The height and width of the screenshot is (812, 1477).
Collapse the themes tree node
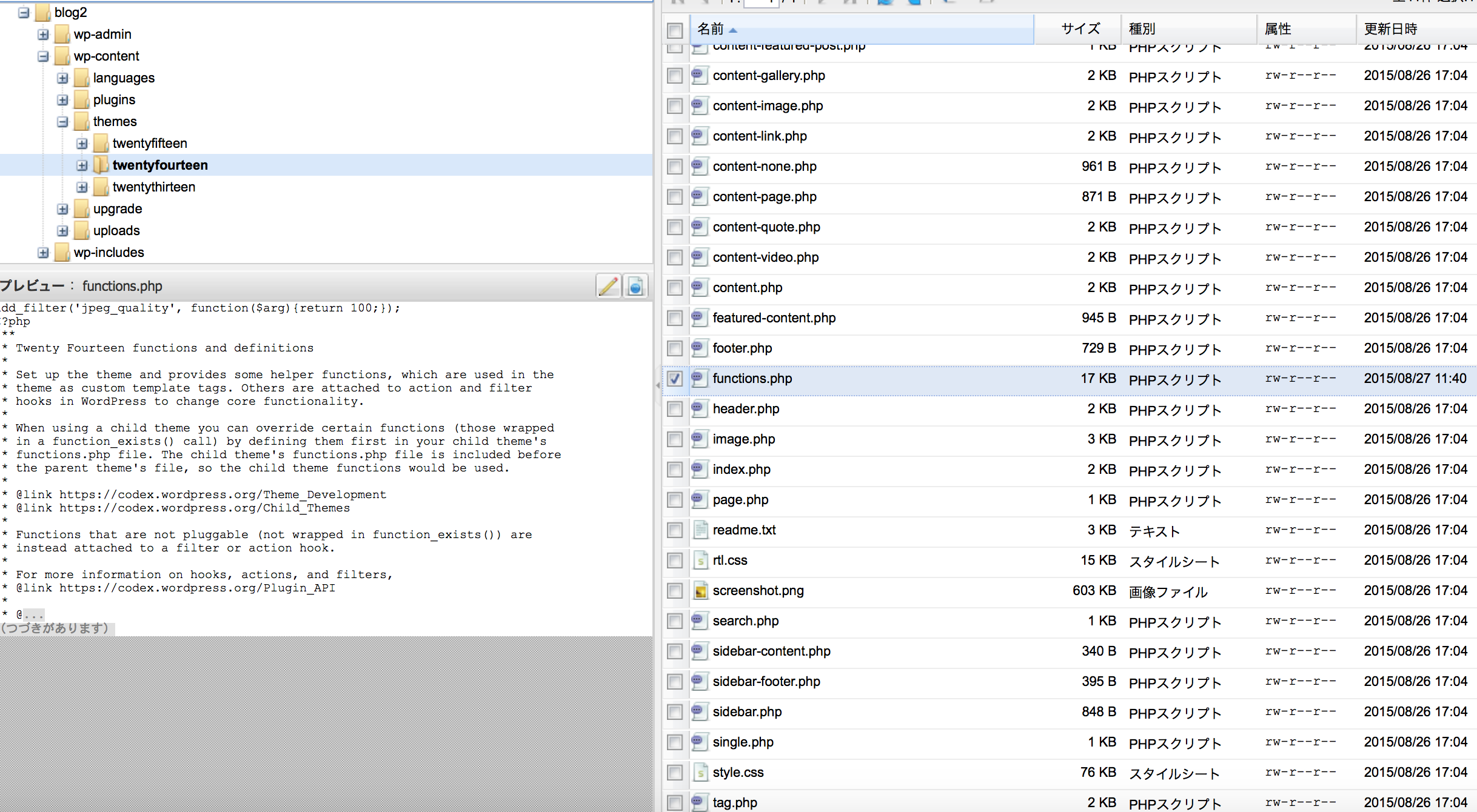click(62, 122)
